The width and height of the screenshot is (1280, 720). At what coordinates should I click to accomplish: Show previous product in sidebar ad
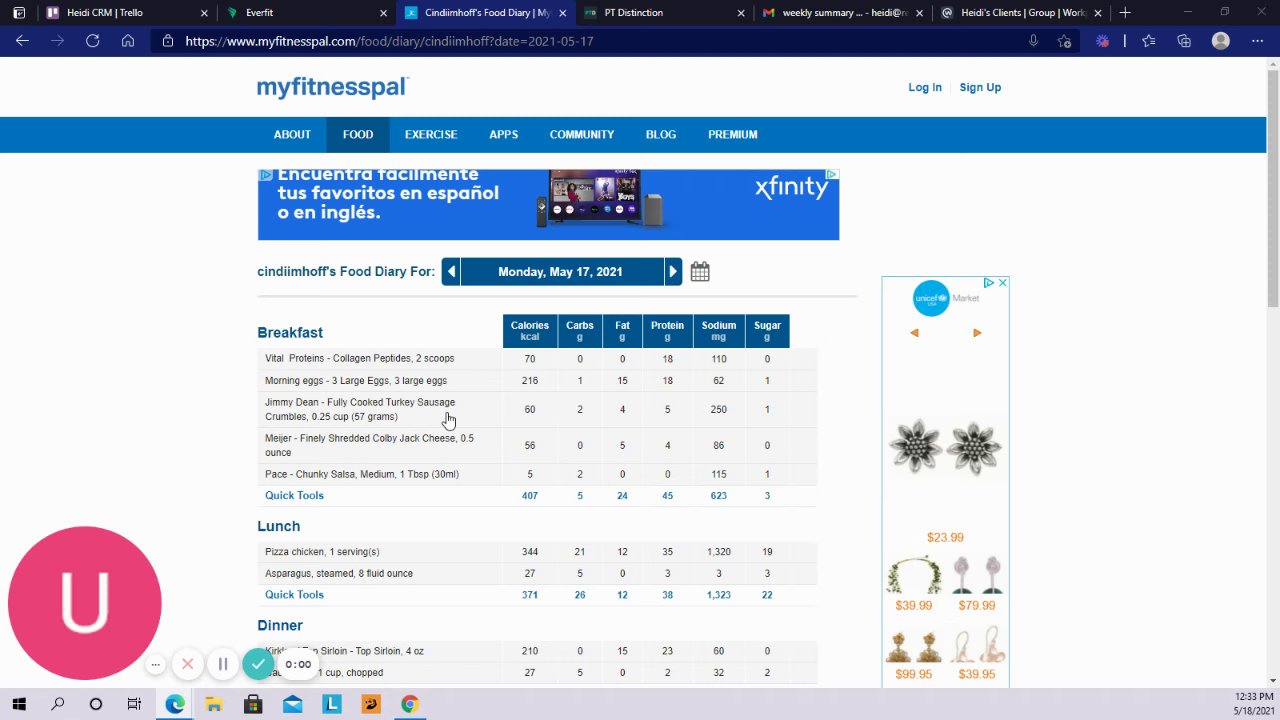pyautogui.click(x=914, y=333)
